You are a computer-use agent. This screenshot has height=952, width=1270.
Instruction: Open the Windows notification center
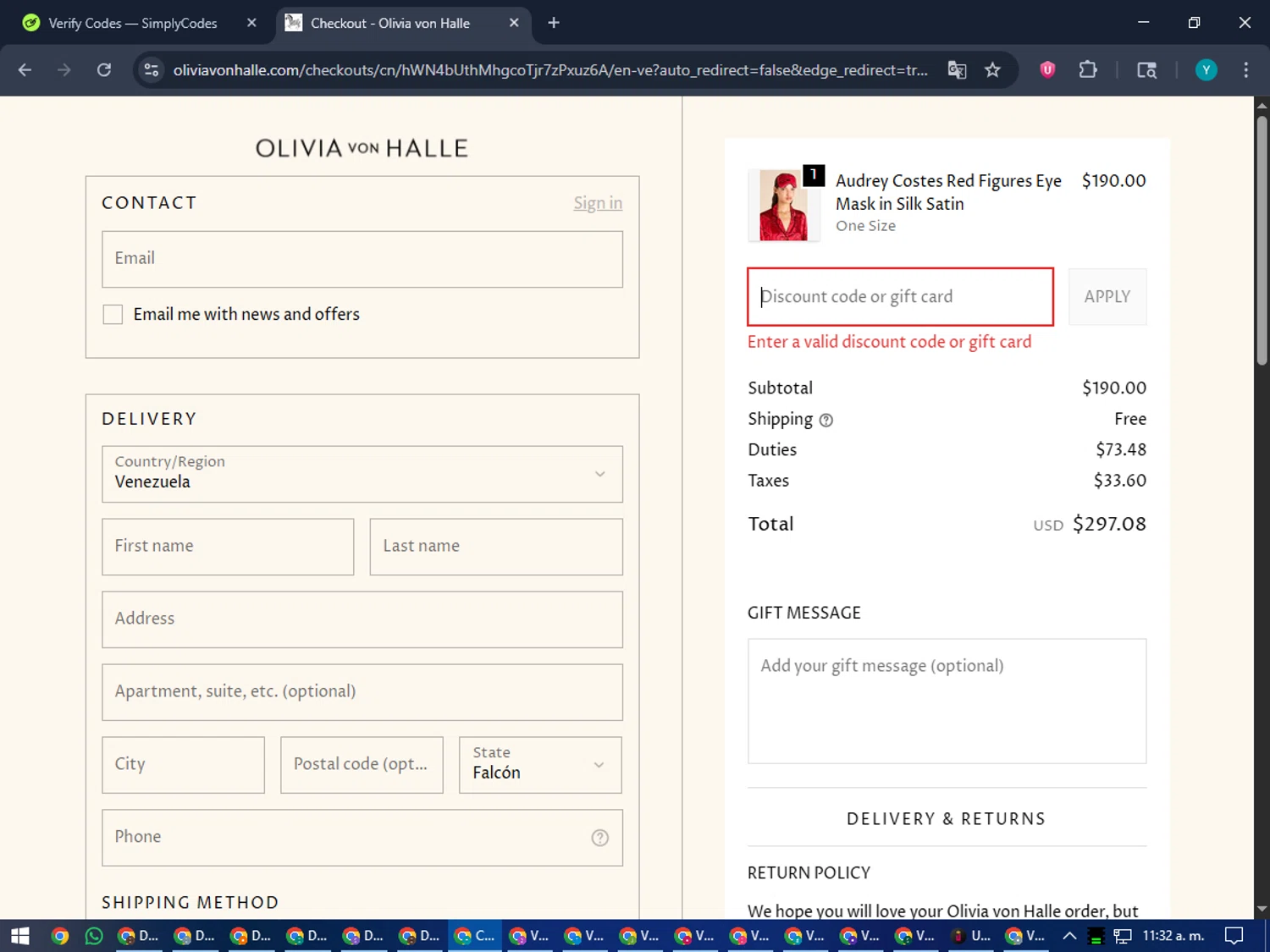click(x=1234, y=936)
